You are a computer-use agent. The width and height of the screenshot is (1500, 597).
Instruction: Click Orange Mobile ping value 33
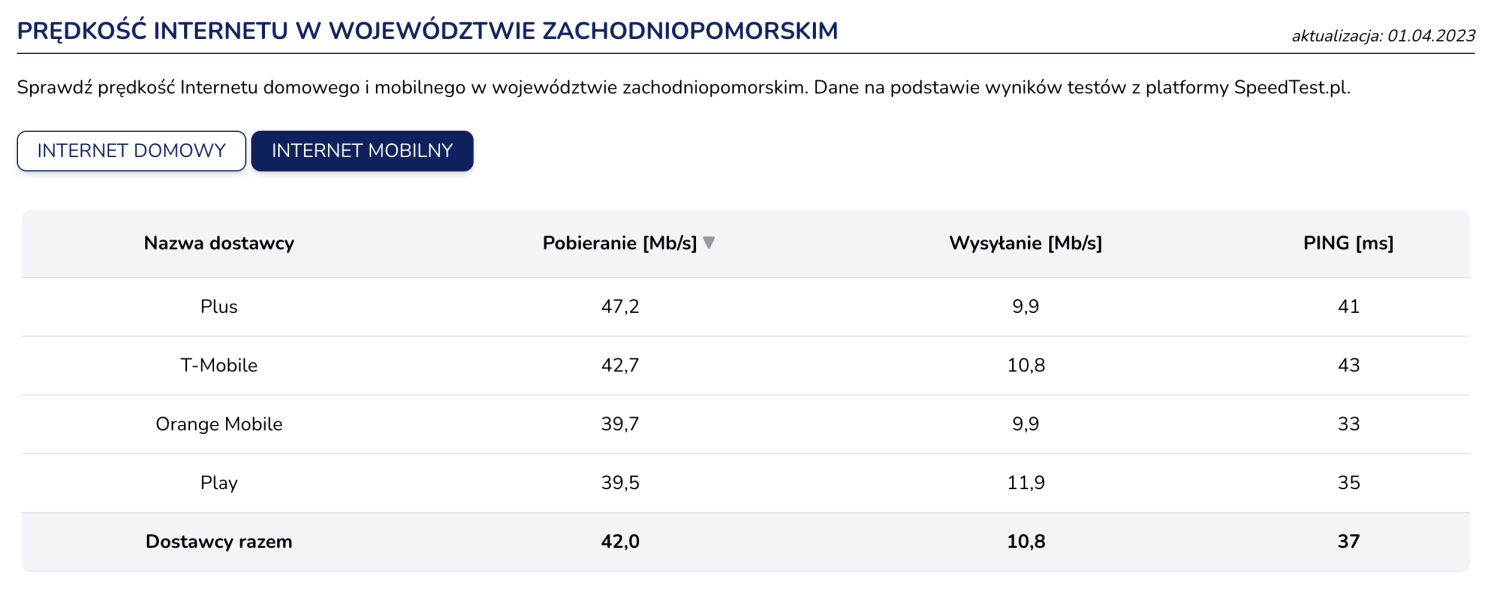point(1348,424)
